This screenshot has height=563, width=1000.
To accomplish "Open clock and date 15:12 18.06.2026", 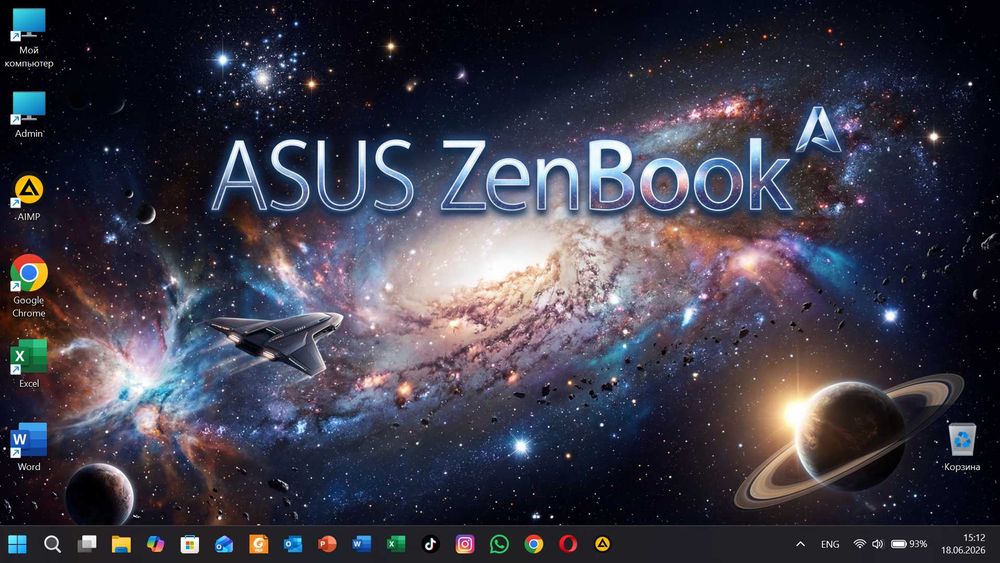I will coord(963,544).
